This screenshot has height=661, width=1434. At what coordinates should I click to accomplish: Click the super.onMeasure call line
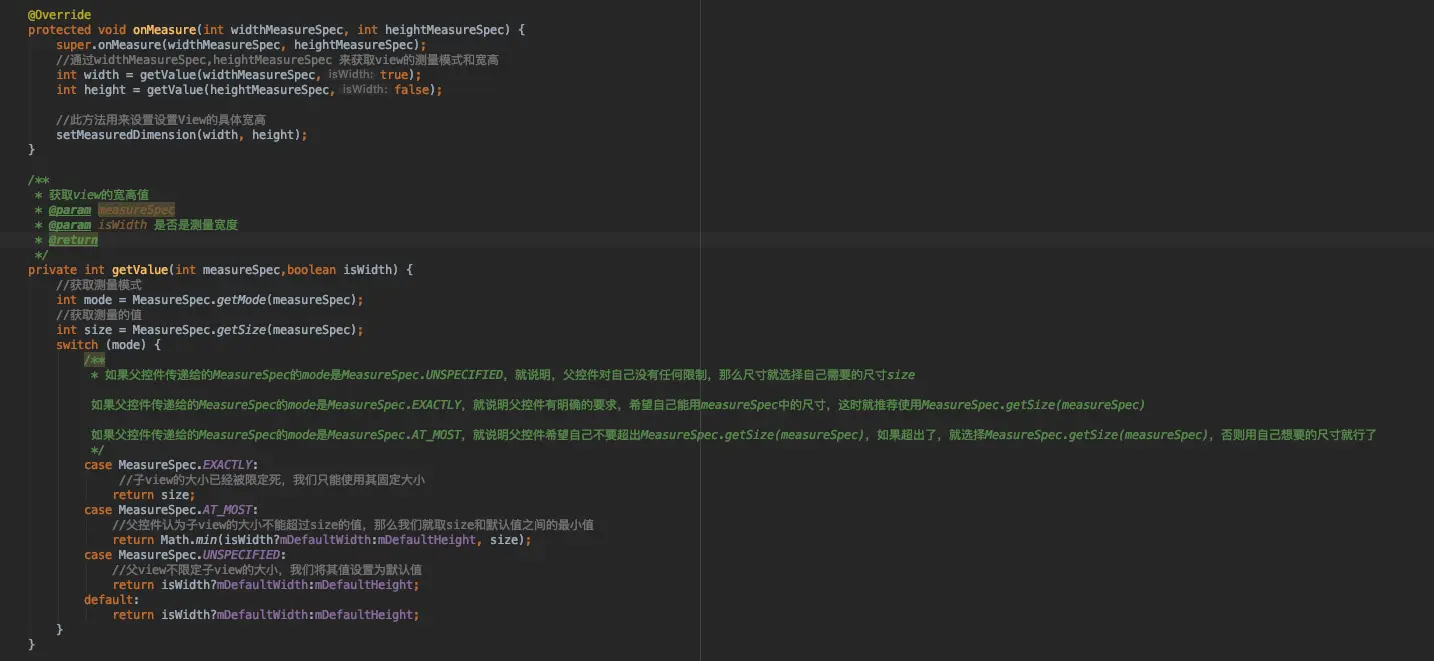[x=241, y=45]
